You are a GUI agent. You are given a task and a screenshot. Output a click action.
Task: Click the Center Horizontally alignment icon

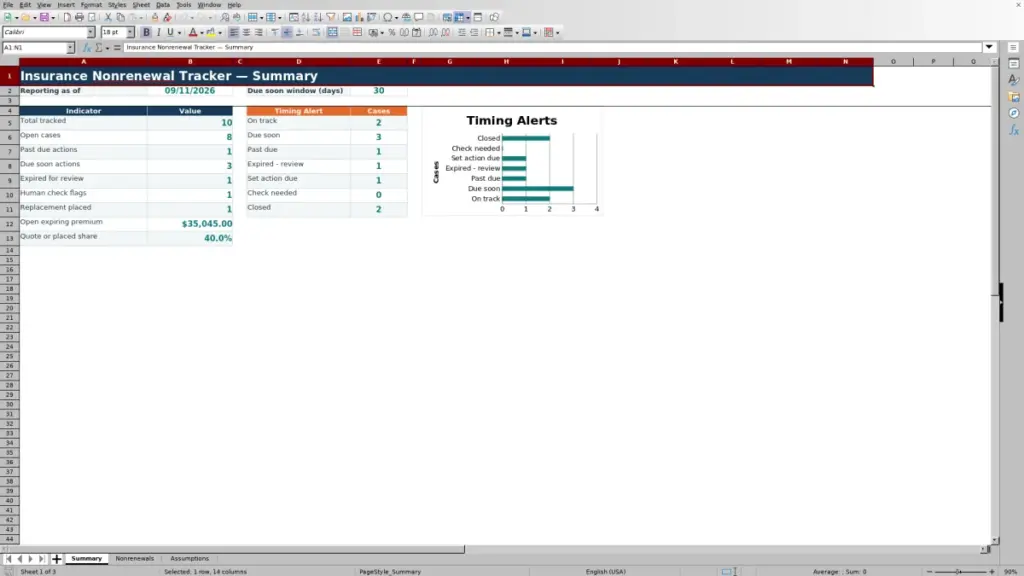[246, 32]
